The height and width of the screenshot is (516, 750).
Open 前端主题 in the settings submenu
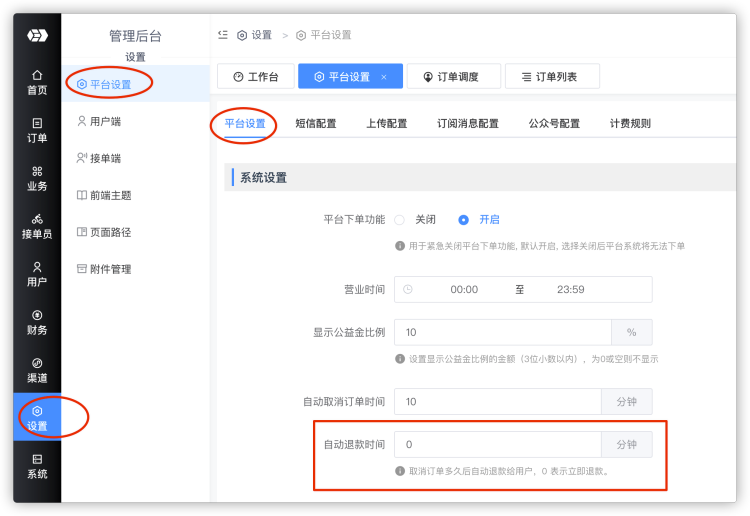(135, 195)
